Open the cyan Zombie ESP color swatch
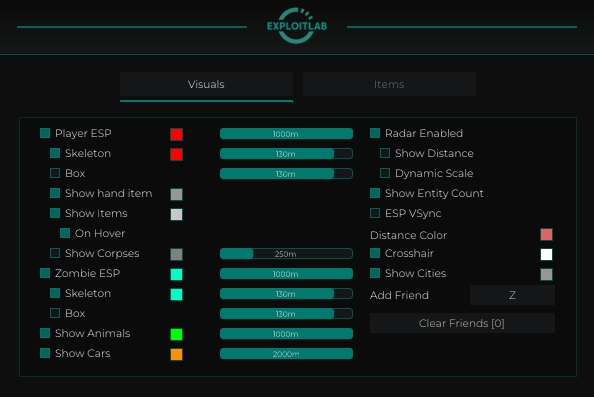Image resolution: width=594 pixels, height=397 pixels. [177, 274]
